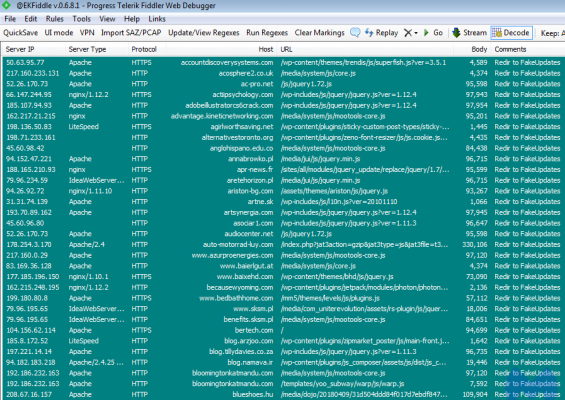The width and height of the screenshot is (565, 400).
Task: Click Run Regexes toolbar button
Action: tap(267, 33)
